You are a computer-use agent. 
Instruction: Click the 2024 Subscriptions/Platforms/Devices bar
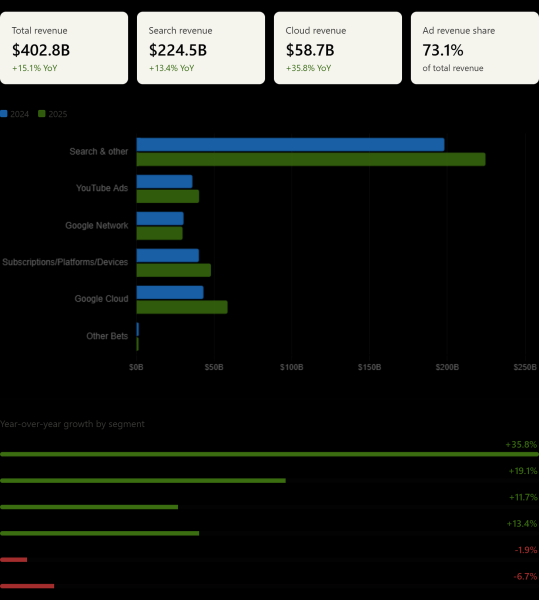(168, 256)
